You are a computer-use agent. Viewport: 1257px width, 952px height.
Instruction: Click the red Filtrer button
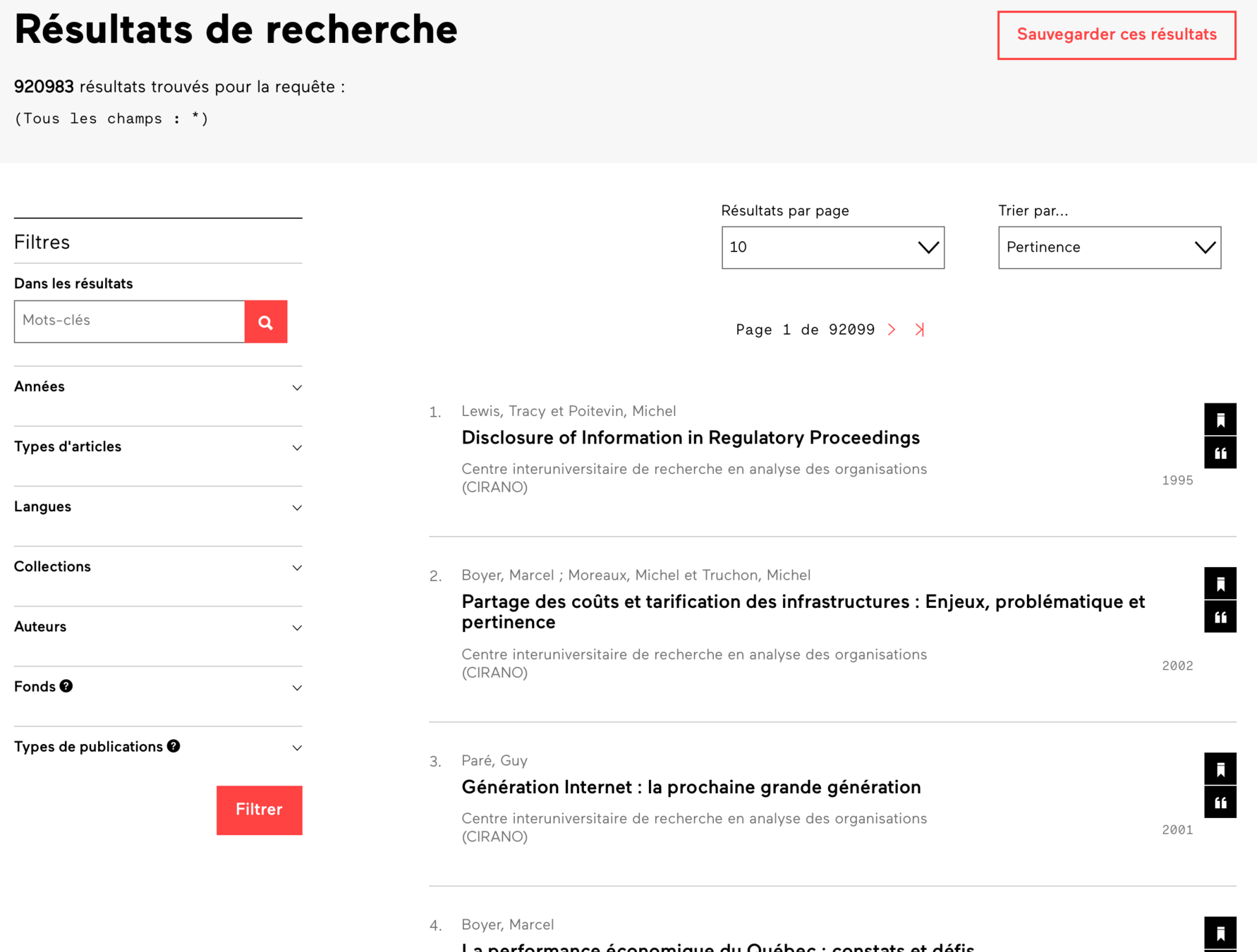[259, 810]
